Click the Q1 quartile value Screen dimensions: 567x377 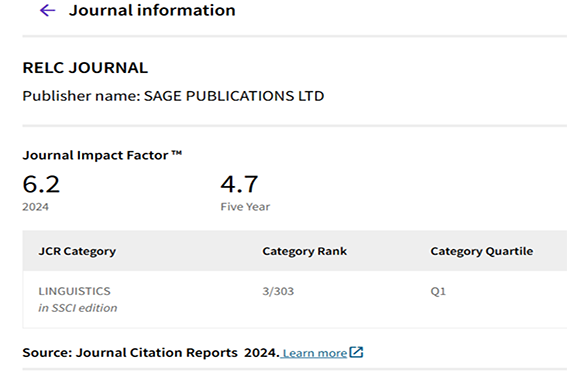click(438, 291)
